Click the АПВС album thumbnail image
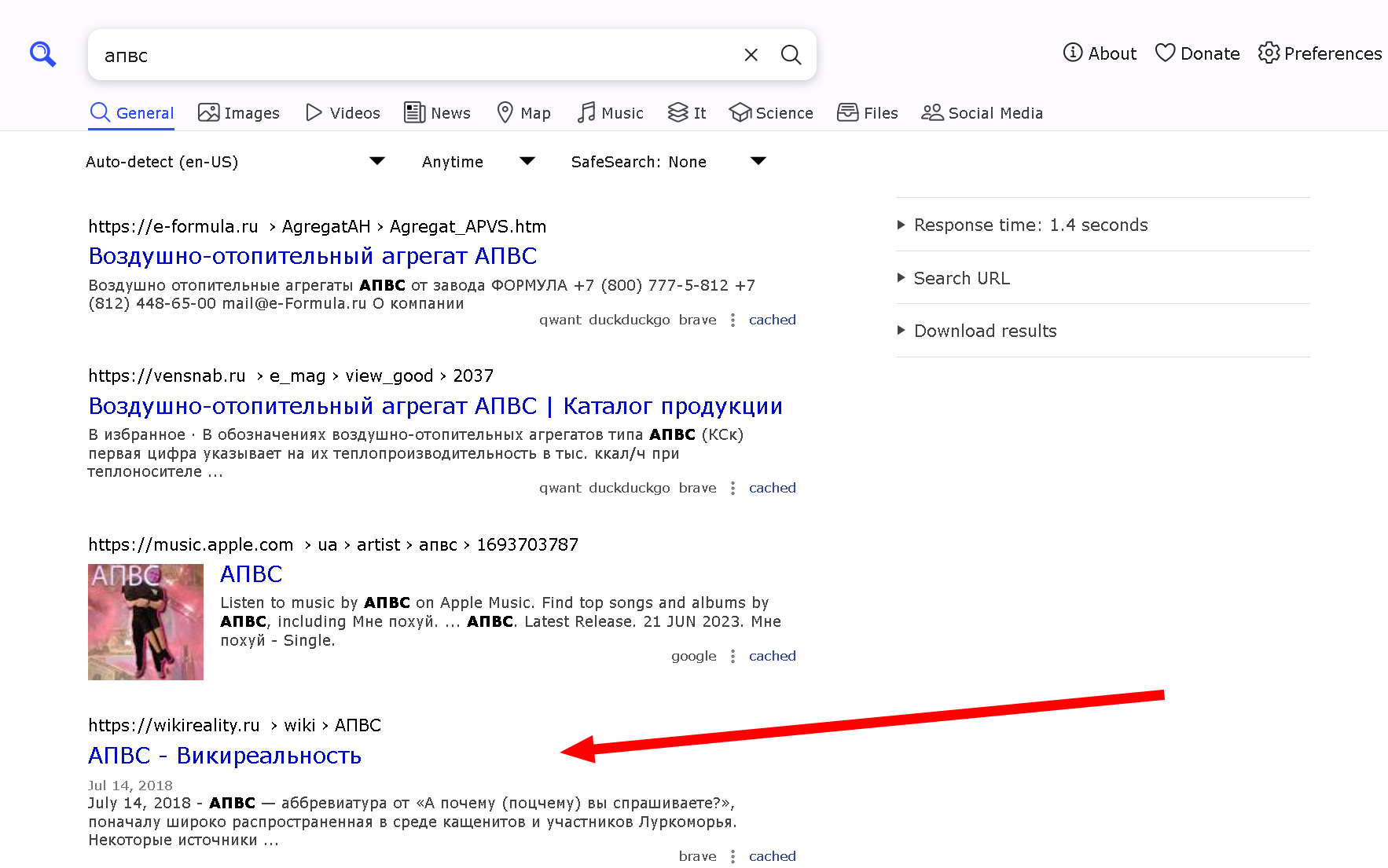This screenshot has width=1388, height=868. [145, 621]
